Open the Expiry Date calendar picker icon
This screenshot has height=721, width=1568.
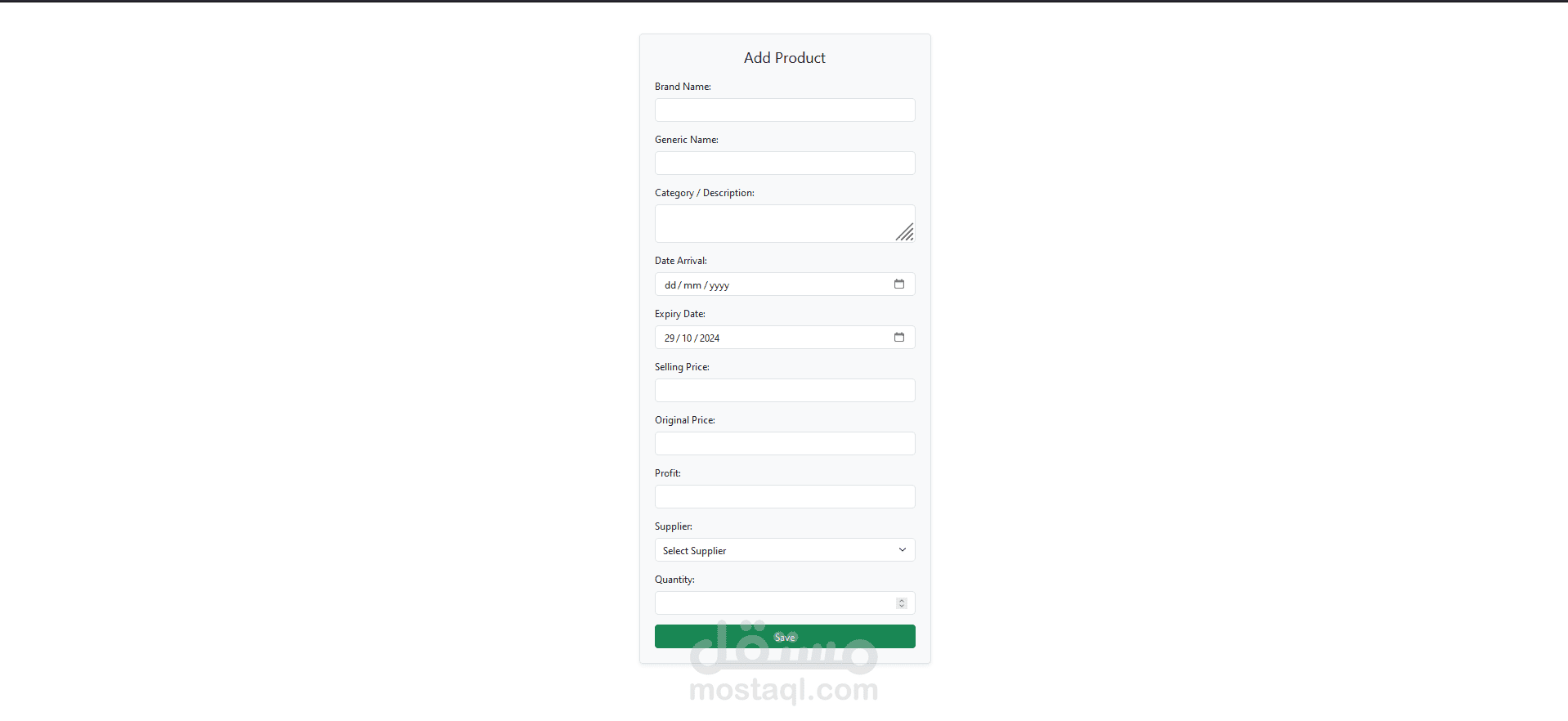(x=898, y=338)
